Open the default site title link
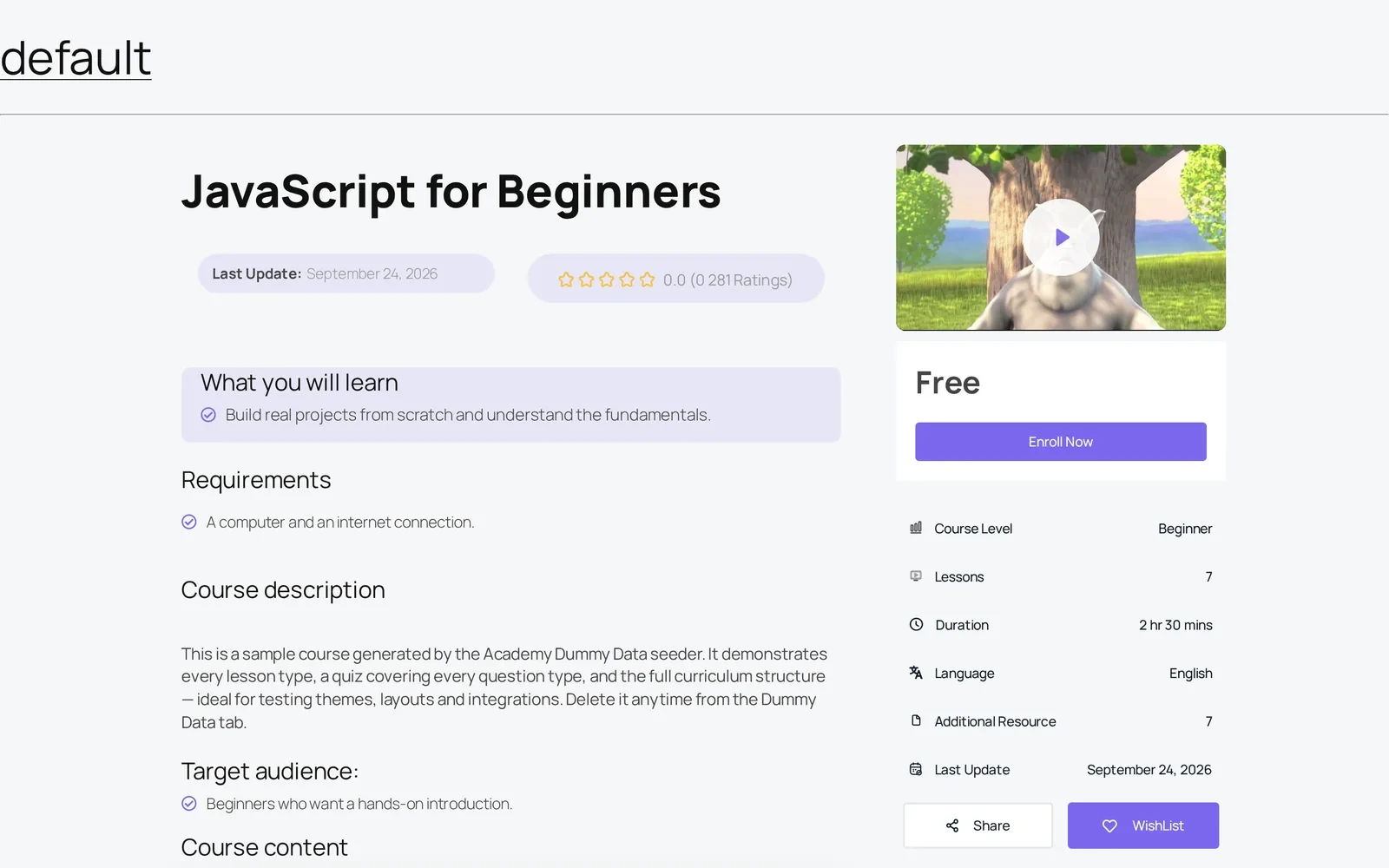Viewport: 1389px width, 868px height. pyautogui.click(x=76, y=58)
